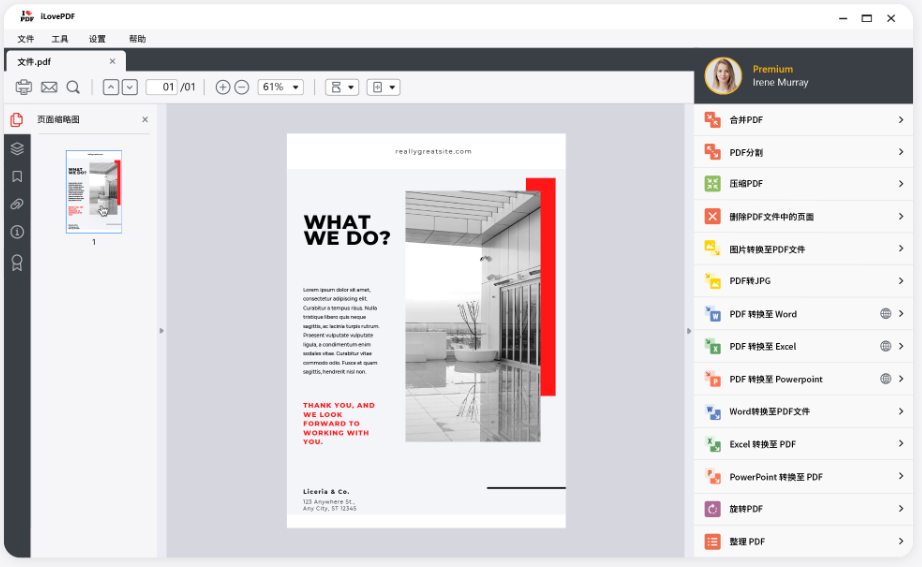Viewport: 922px width, 567px height.
Task: Open the search magnifier tool
Action: [x=73, y=87]
